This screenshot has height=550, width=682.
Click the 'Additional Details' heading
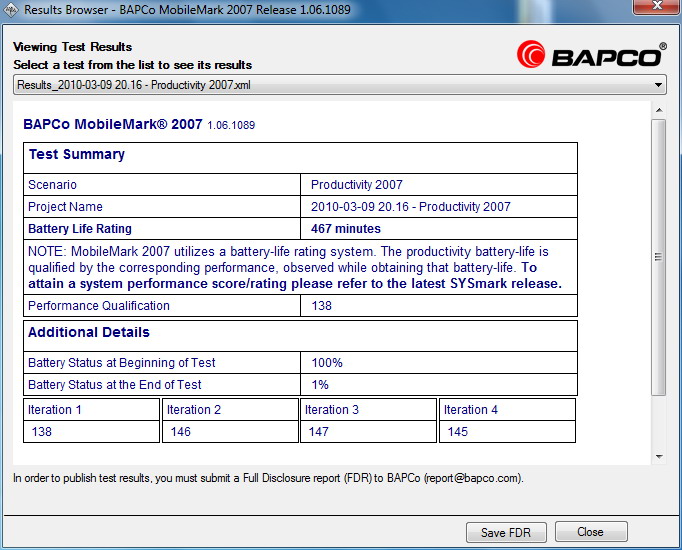[89, 333]
